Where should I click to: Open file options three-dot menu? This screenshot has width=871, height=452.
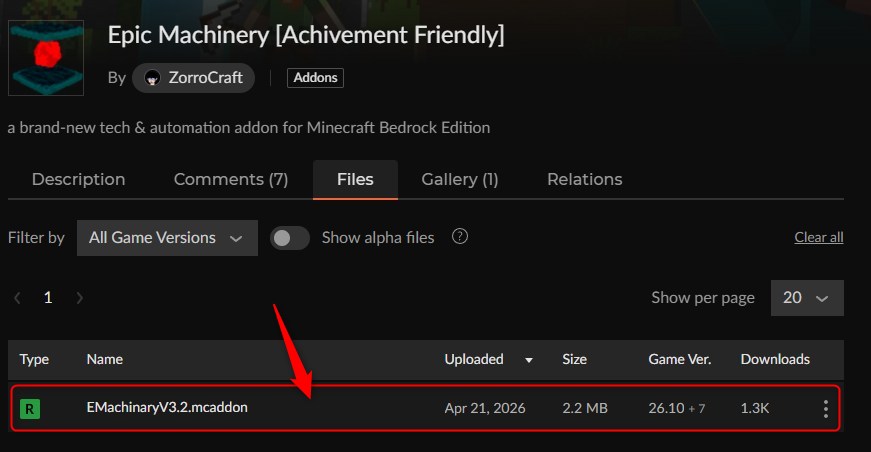tap(825, 408)
